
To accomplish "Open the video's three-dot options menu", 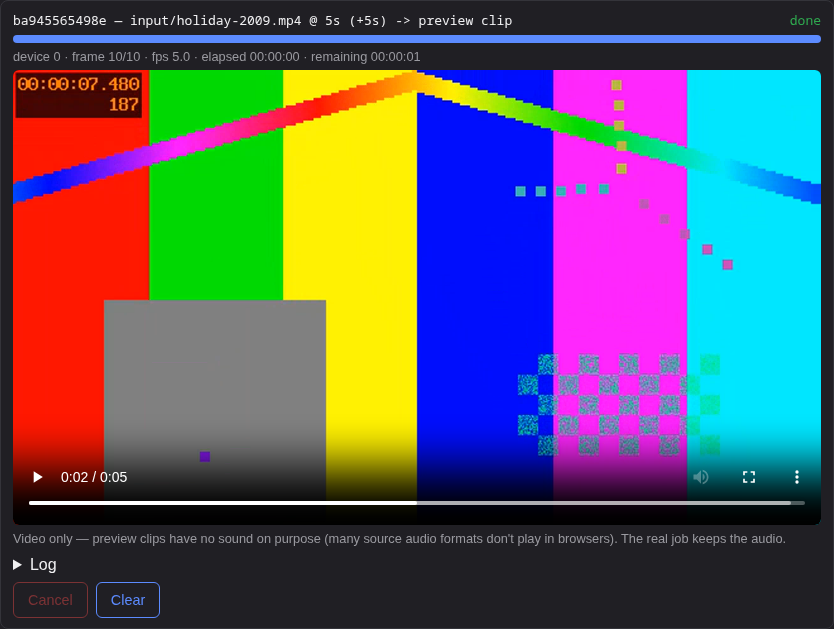I will (x=797, y=477).
